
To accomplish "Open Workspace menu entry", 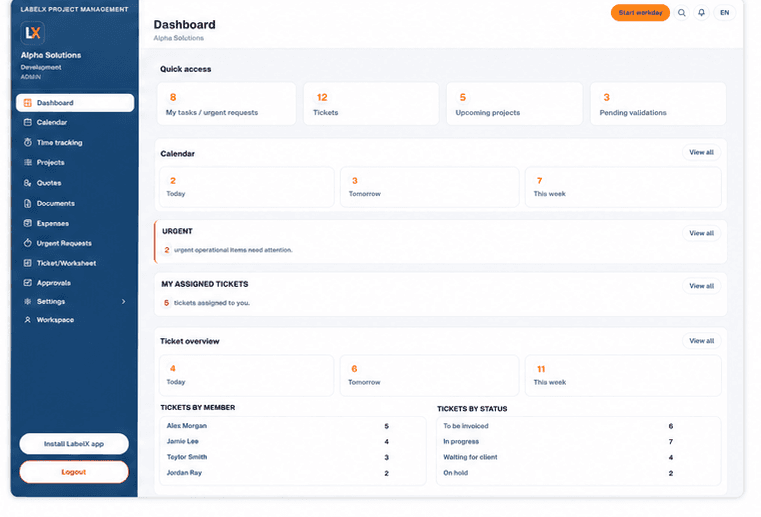I will point(75,320).
